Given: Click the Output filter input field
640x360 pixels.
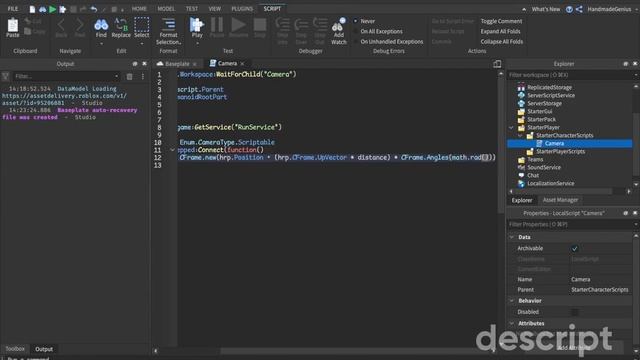Looking at the screenshot, I should tap(66, 76).
